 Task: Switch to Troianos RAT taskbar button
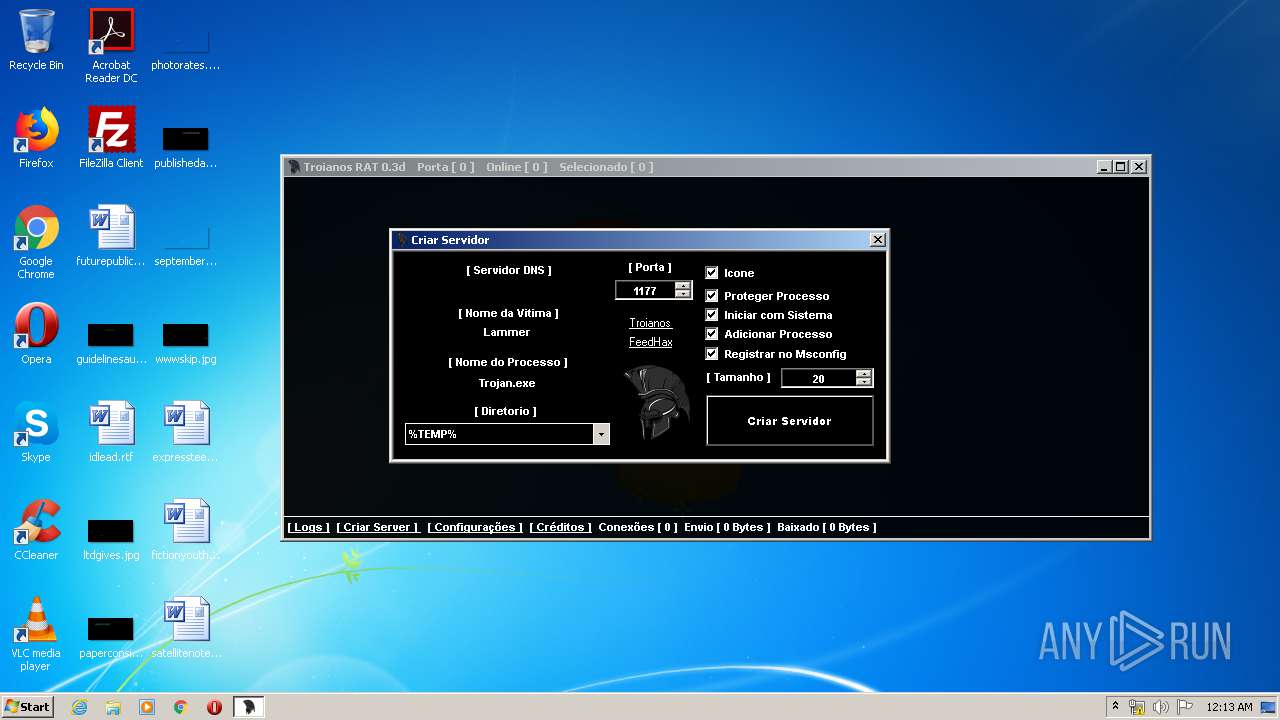point(249,707)
